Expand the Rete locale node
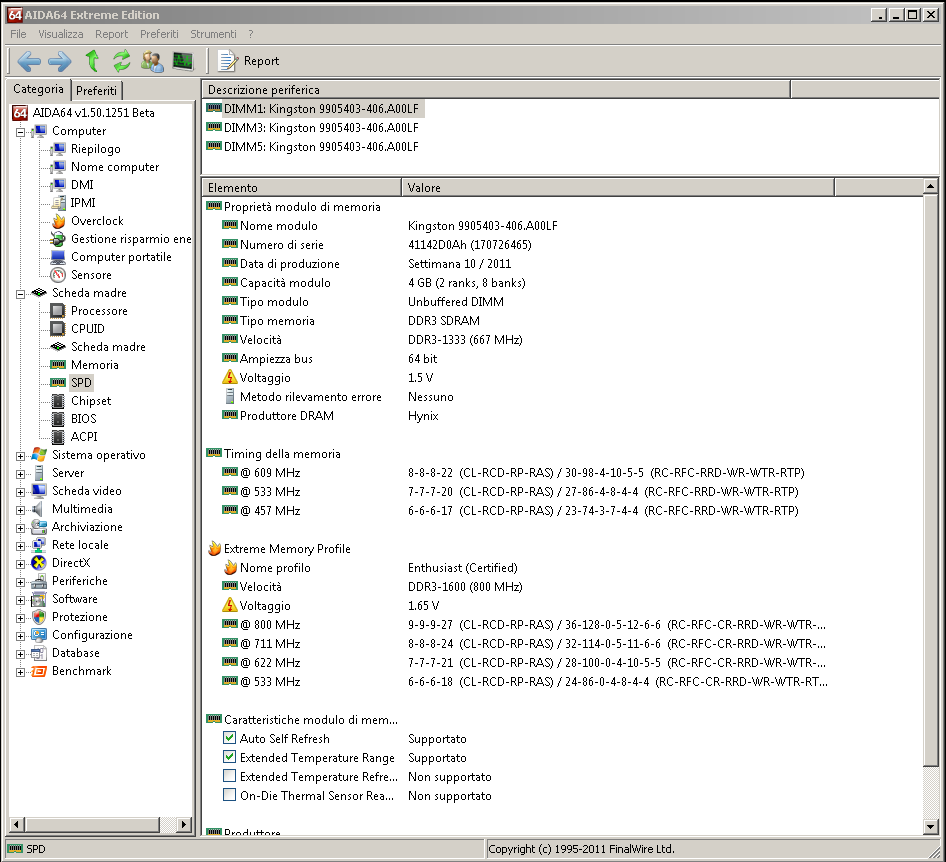 (x=21, y=546)
